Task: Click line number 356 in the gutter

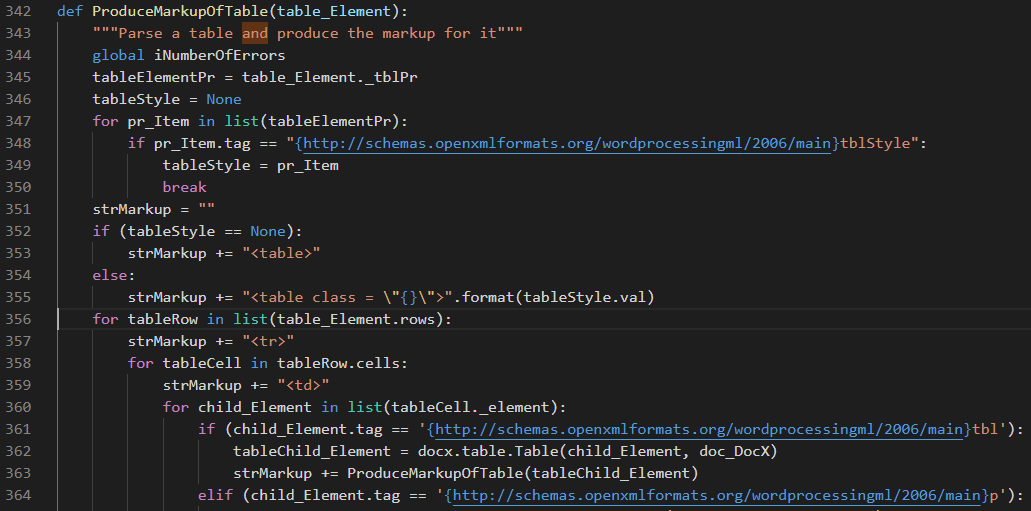Action: (18, 319)
